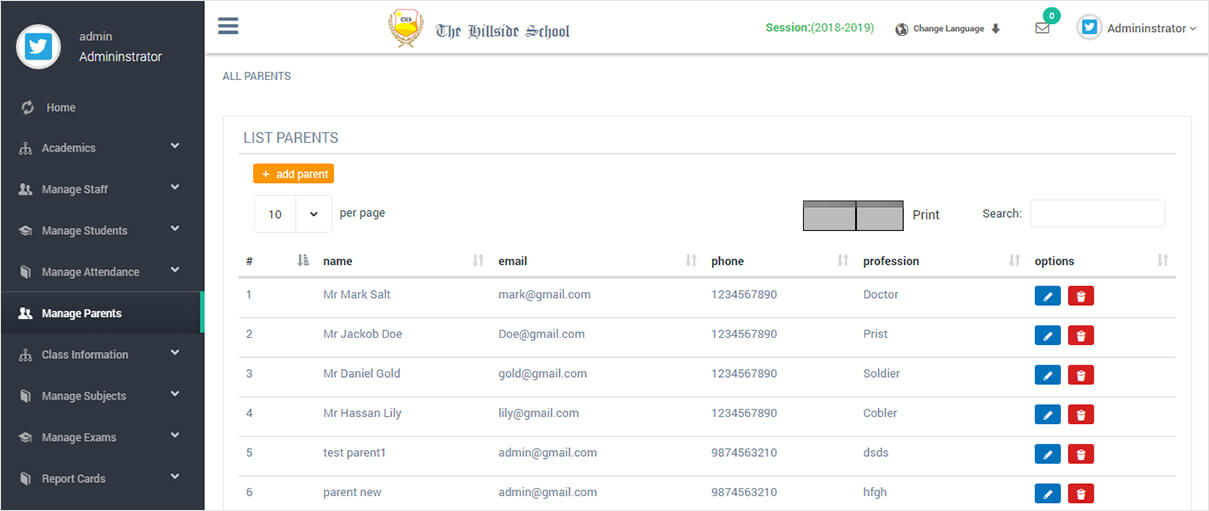
Task: Delete Mr Jackob Doe using trash icon
Action: (x=1081, y=335)
